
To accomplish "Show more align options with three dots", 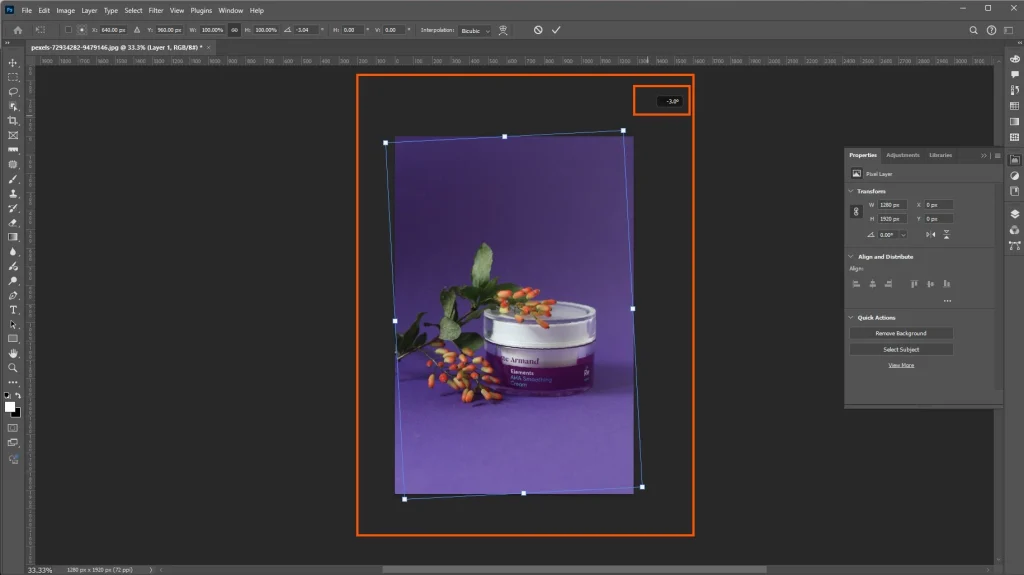I will click(x=947, y=301).
